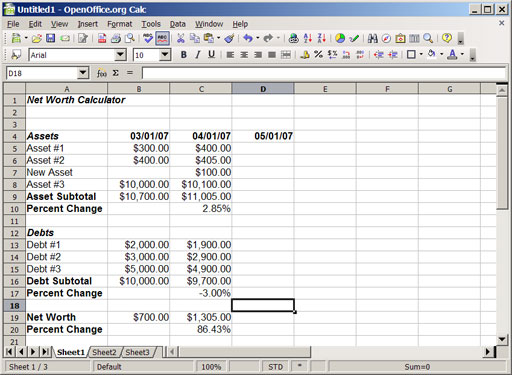This screenshot has width=512, height=375.
Task: Click the Sort Ascending icon
Action: click(x=308, y=38)
